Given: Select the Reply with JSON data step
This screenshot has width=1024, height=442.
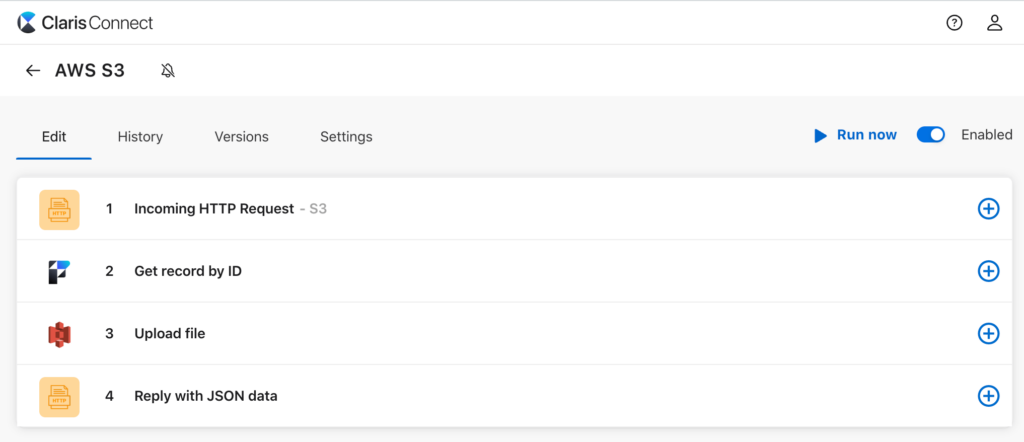Looking at the screenshot, I should pos(206,396).
